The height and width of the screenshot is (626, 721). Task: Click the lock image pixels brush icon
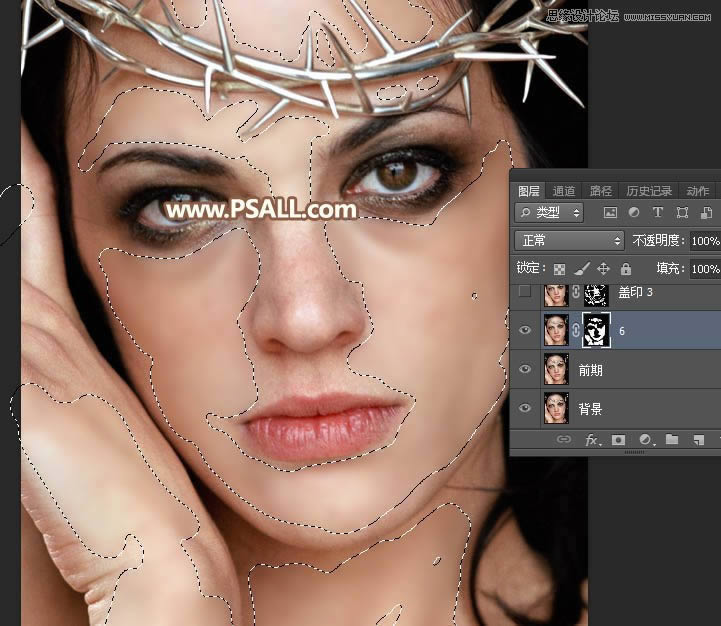[582, 269]
